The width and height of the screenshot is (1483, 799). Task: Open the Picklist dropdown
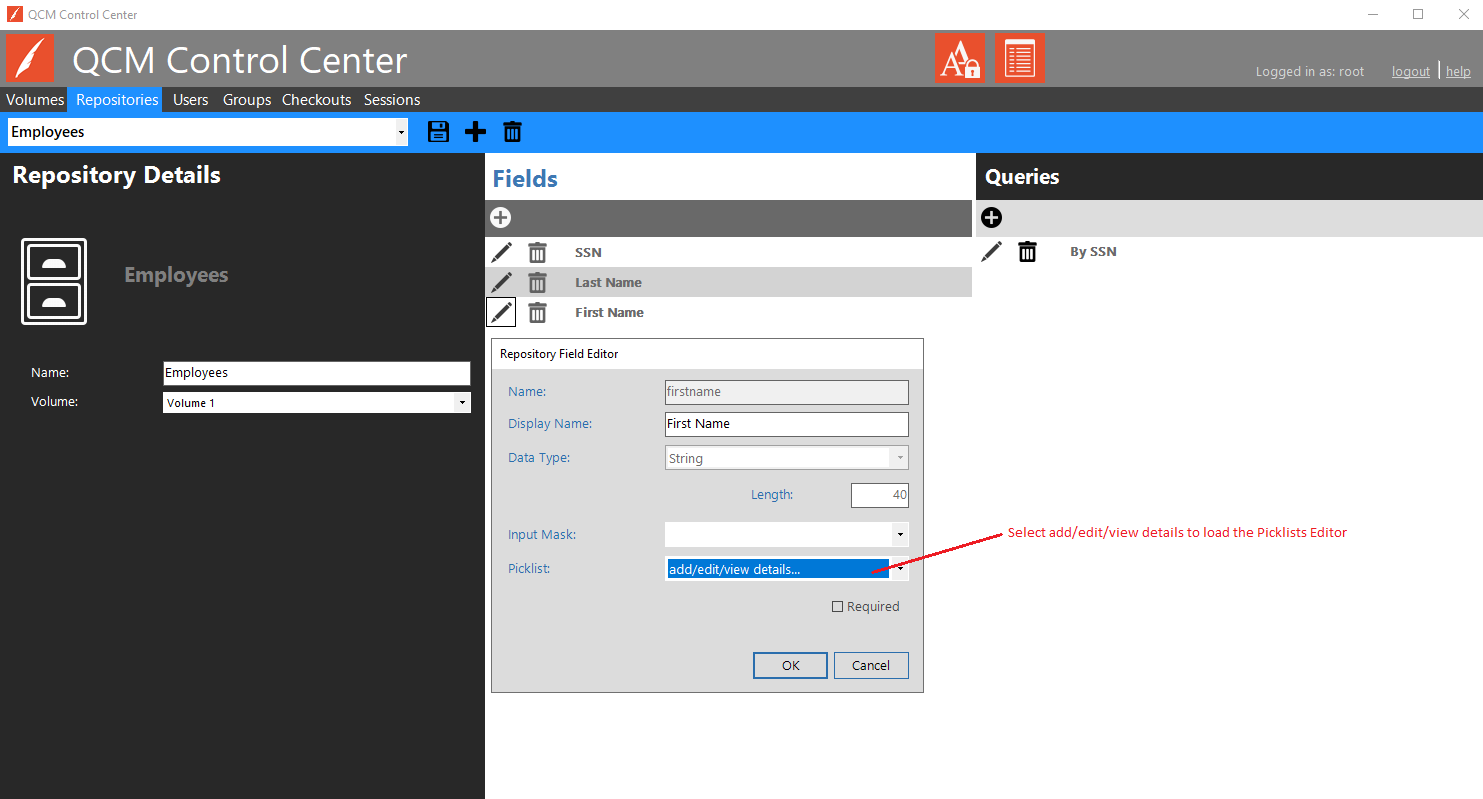pos(899,569)
